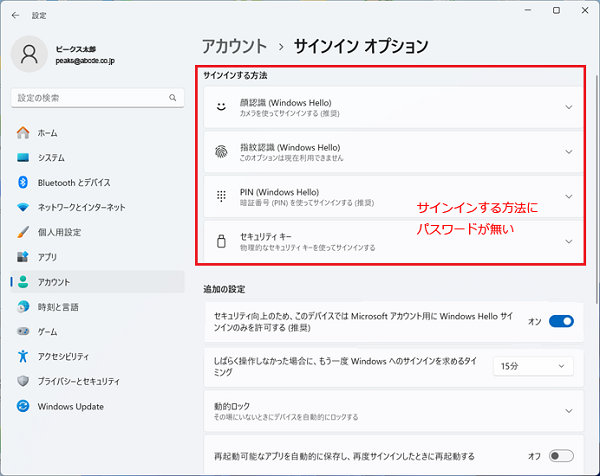Screen dimensions: 600x476
Task: Click the search magnifier icon in 設定の検索
Action: 178,97
